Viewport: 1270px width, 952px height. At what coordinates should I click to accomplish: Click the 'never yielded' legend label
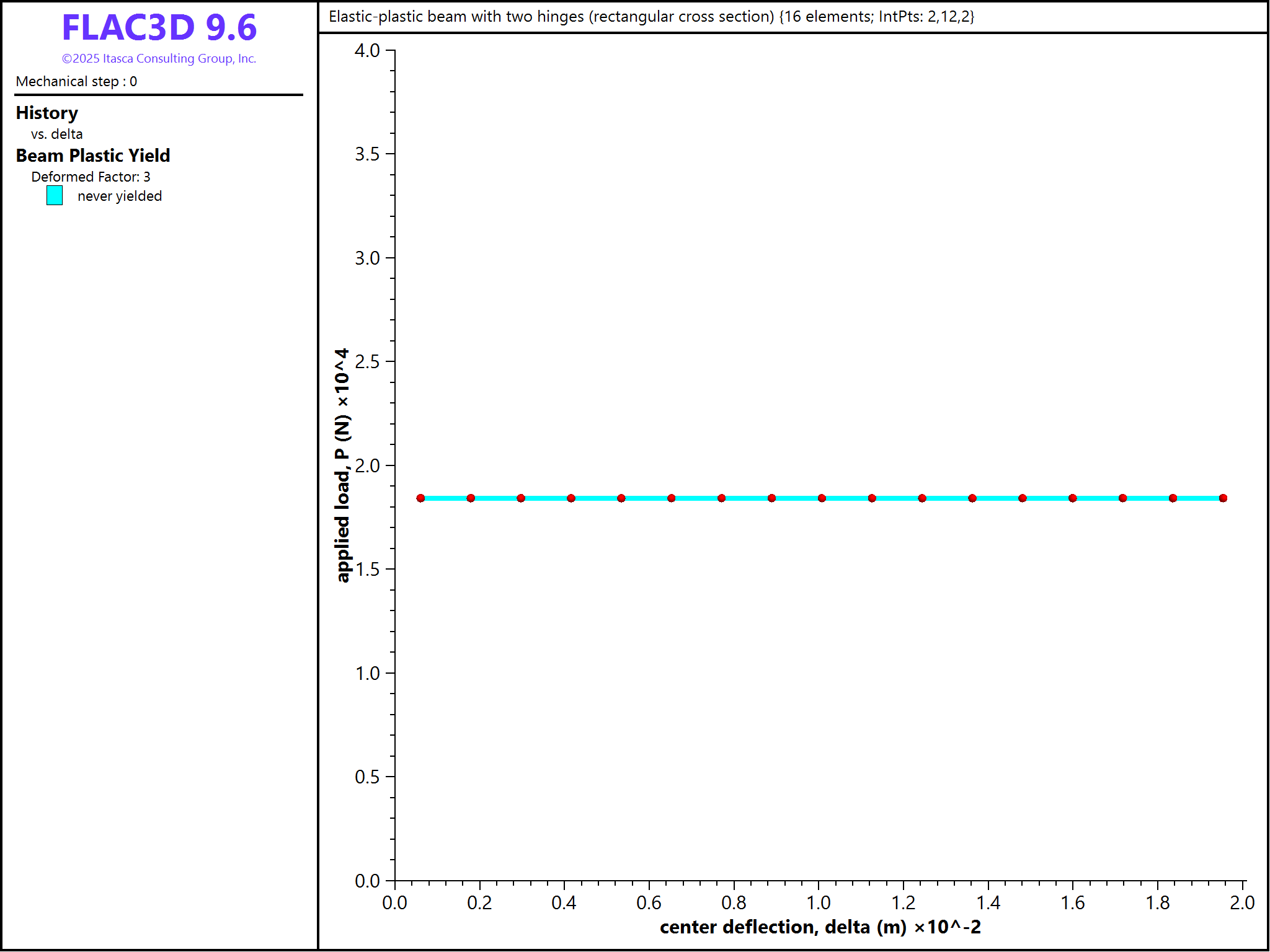(x=120, y=196)
